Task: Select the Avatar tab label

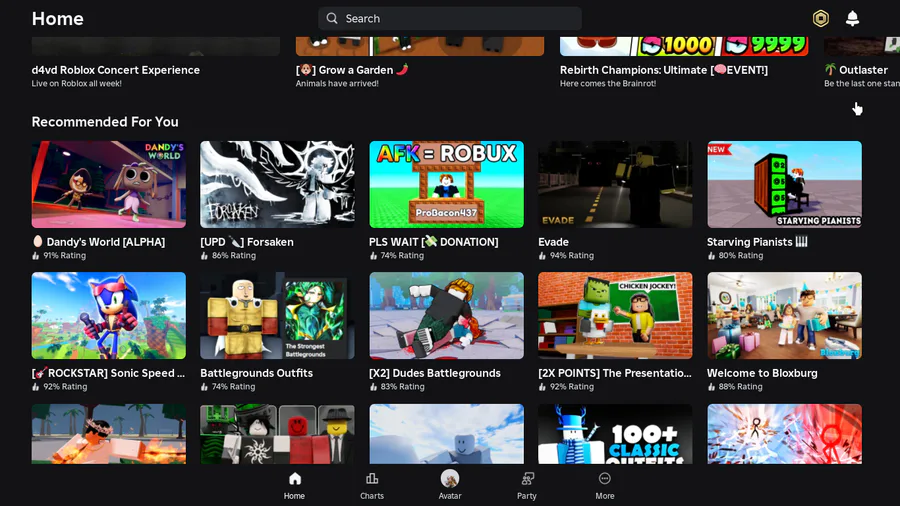Action: coord(450,496)
